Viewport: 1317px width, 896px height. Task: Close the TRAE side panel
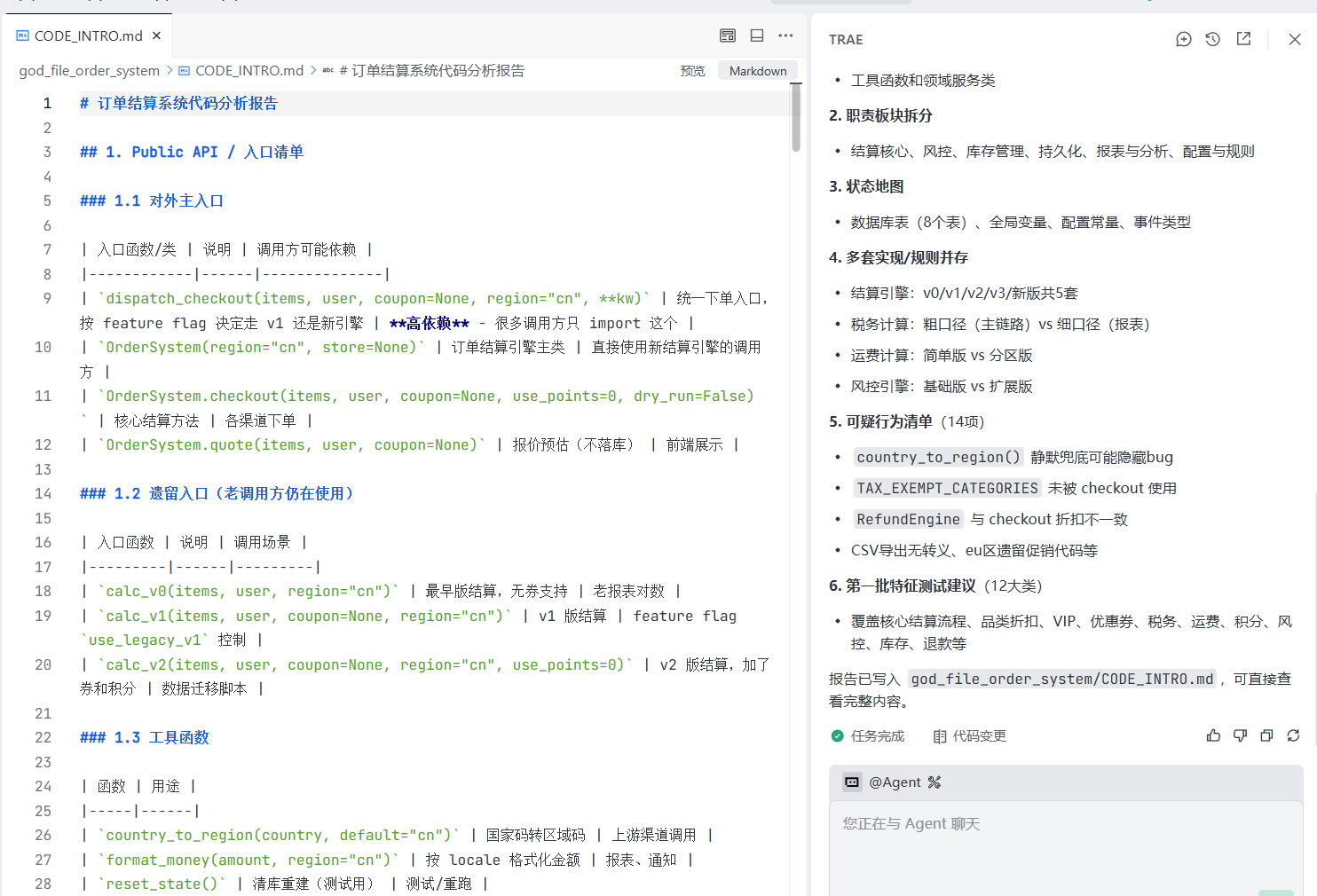[x=1295, y=39]
